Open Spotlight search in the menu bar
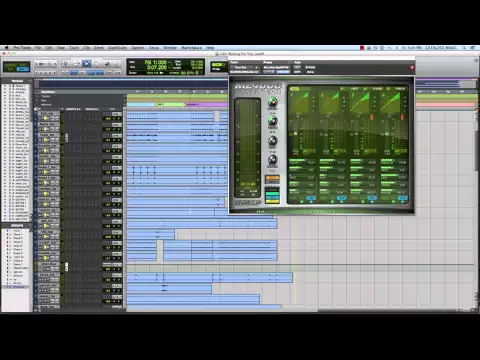This screenshot has height=360, width=480. (x=464, y=48)
